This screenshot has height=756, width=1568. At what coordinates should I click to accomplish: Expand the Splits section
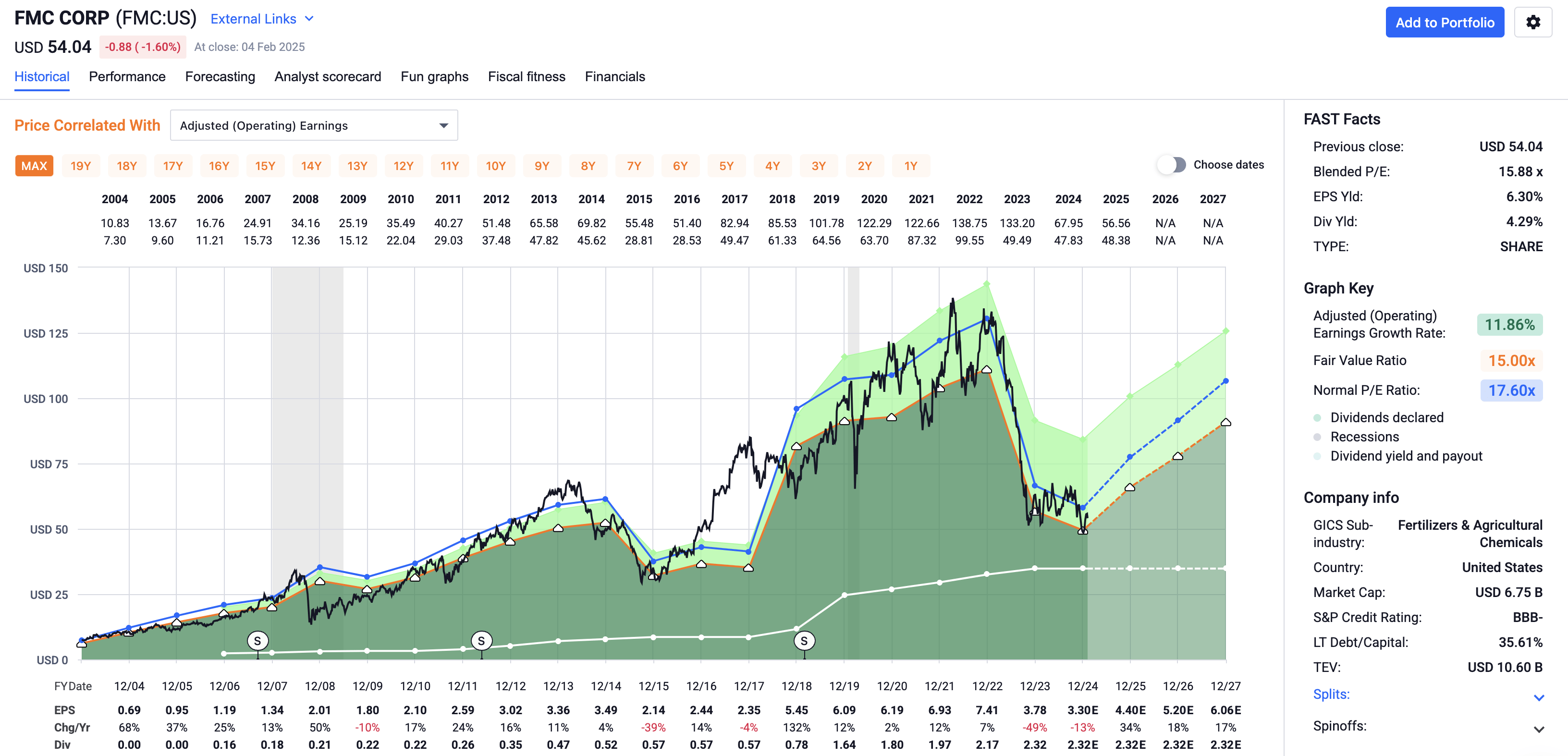[1538, 697]
